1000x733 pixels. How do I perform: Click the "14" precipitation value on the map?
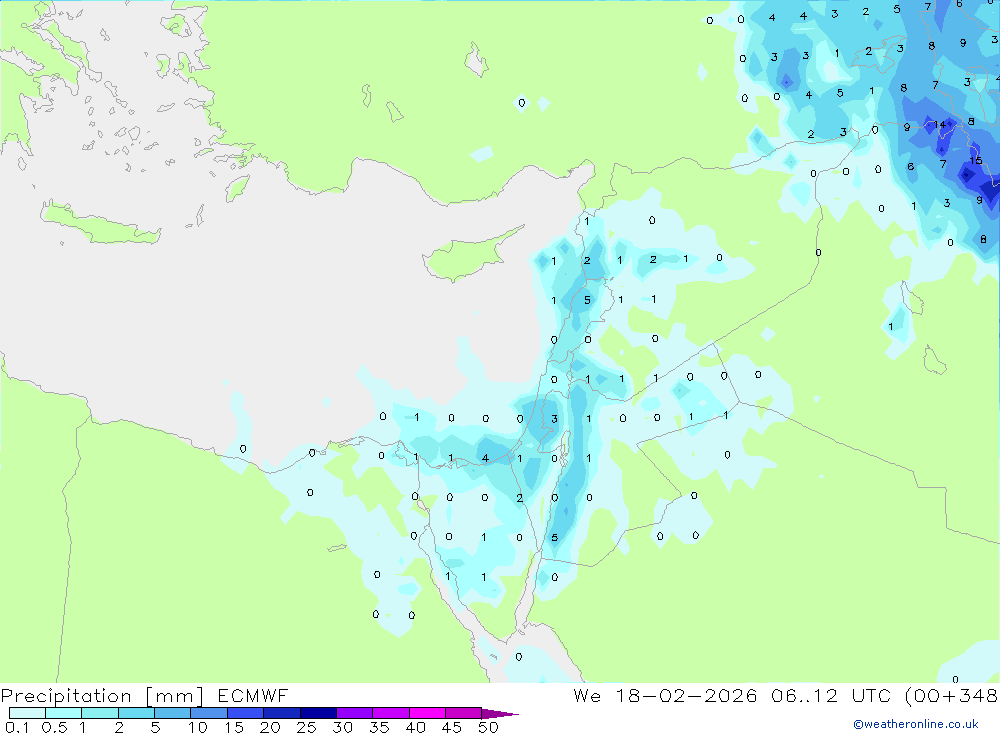pyautogui.click(x=940, y=125)
